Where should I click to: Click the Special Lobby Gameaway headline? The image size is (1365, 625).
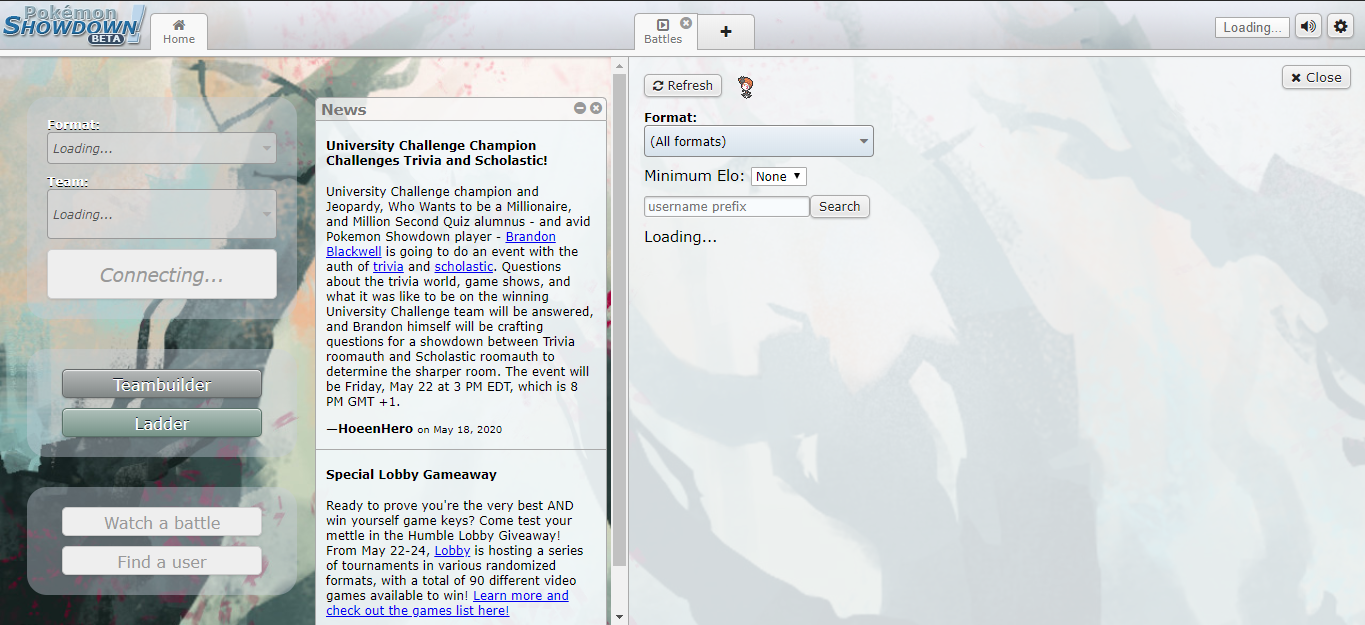click(411, 475)
